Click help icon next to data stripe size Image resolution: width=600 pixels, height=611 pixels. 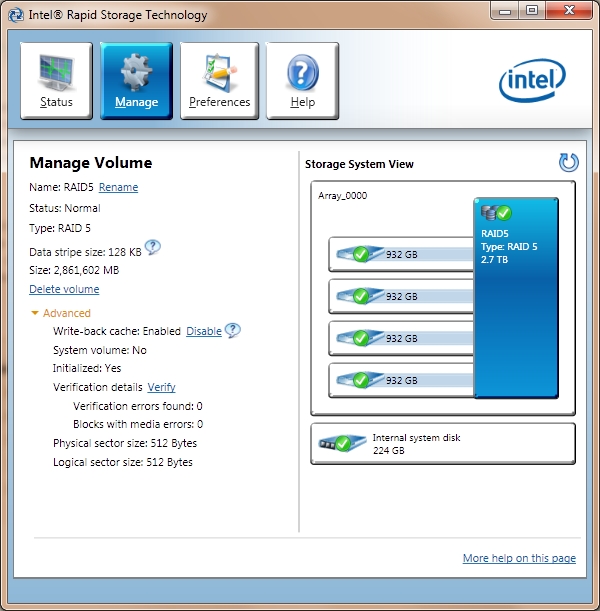(153, 248)
